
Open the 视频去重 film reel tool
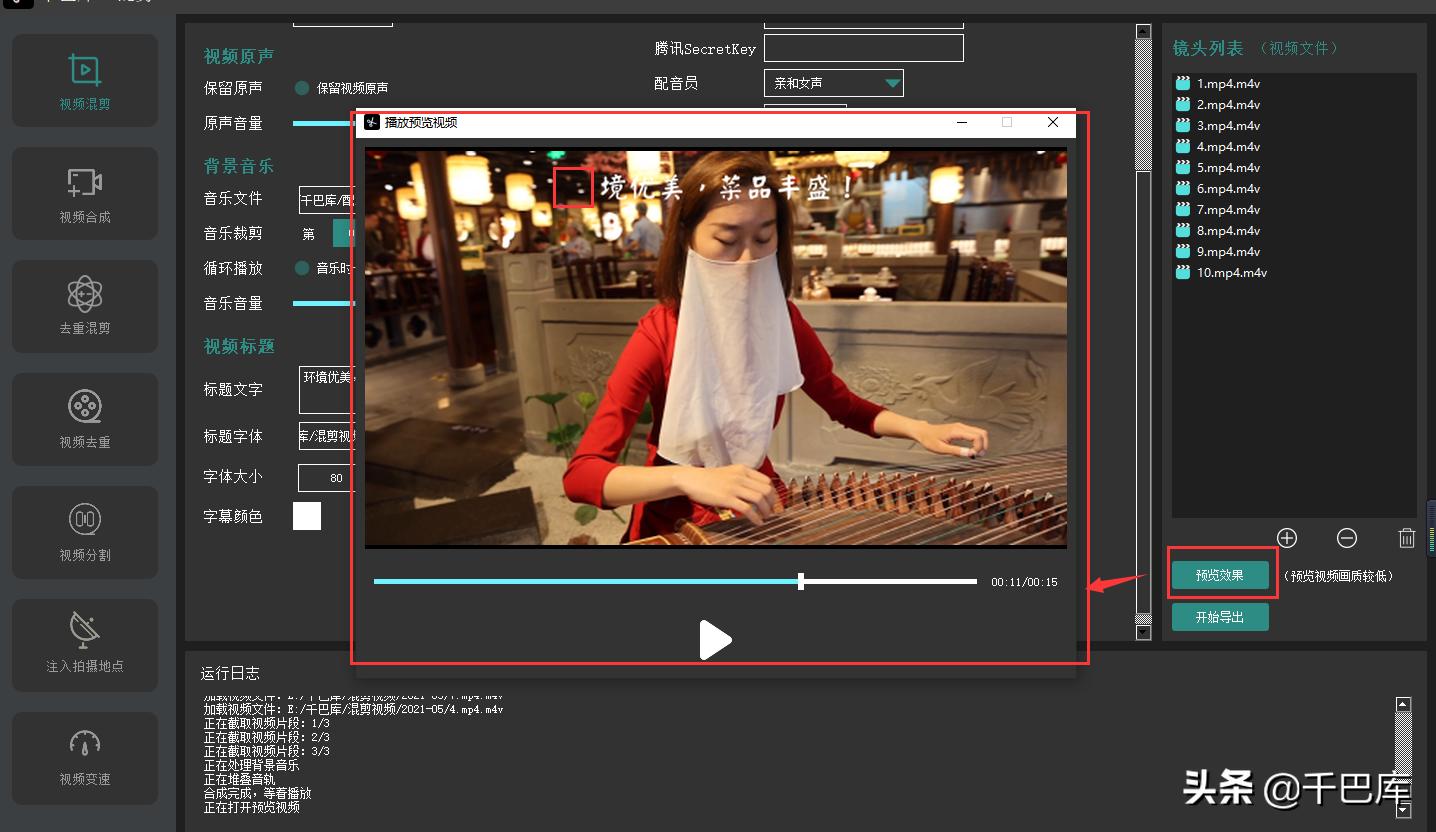(x=85, y=419)
